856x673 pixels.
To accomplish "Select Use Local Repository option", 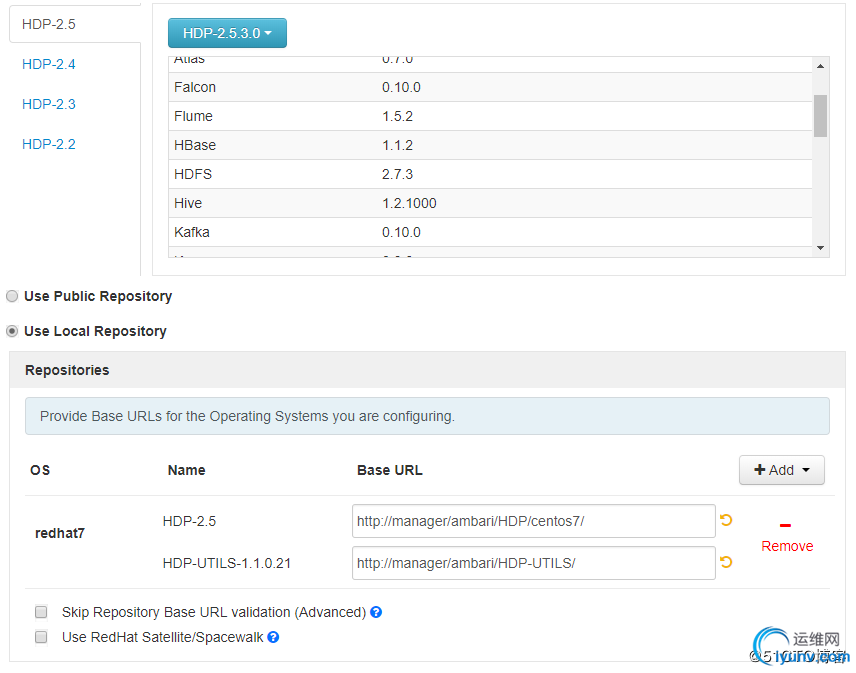I will coord(13,331).
